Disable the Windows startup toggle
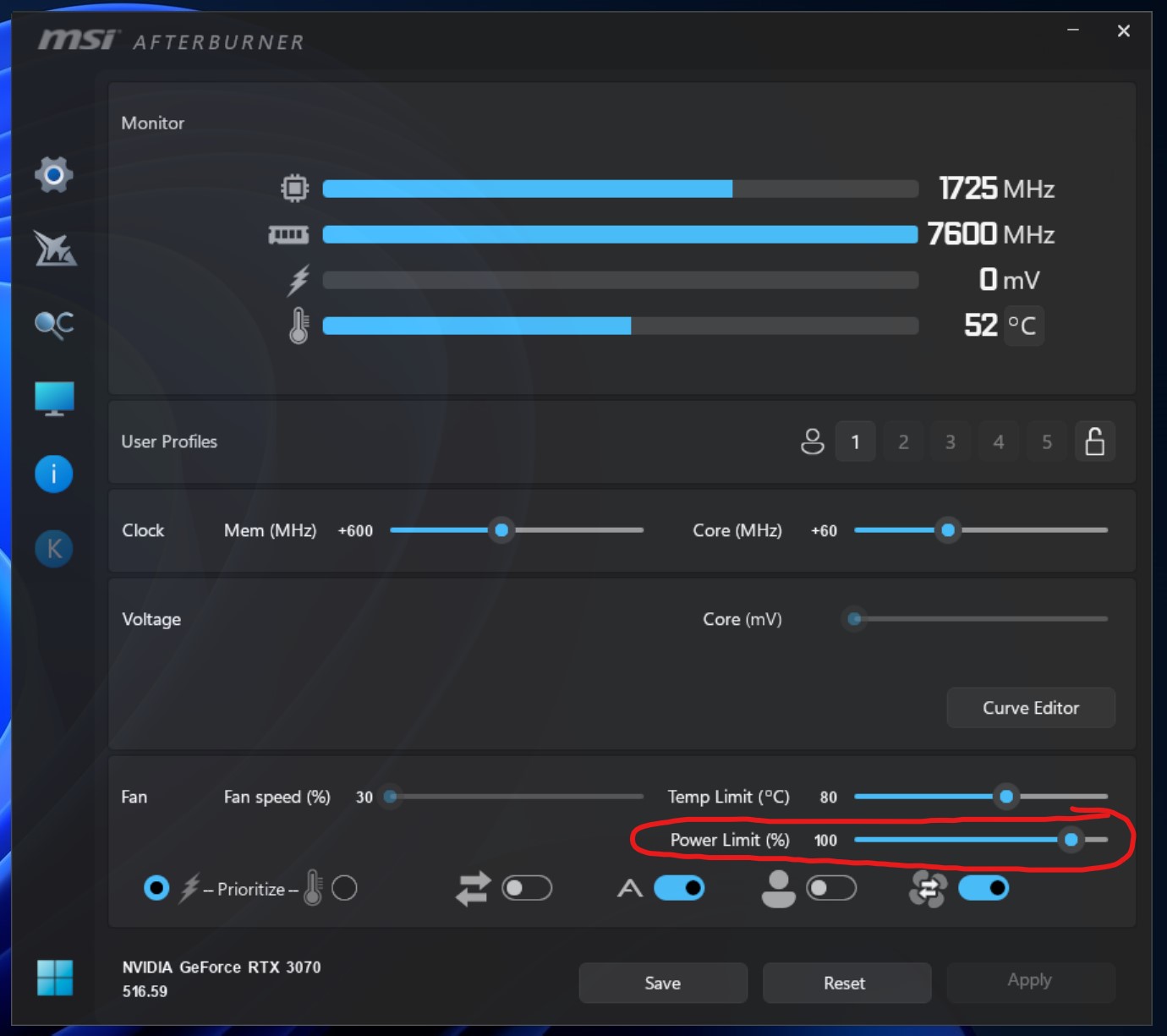Screen dimensions: 1167x1036 click(x=679, y=888)
